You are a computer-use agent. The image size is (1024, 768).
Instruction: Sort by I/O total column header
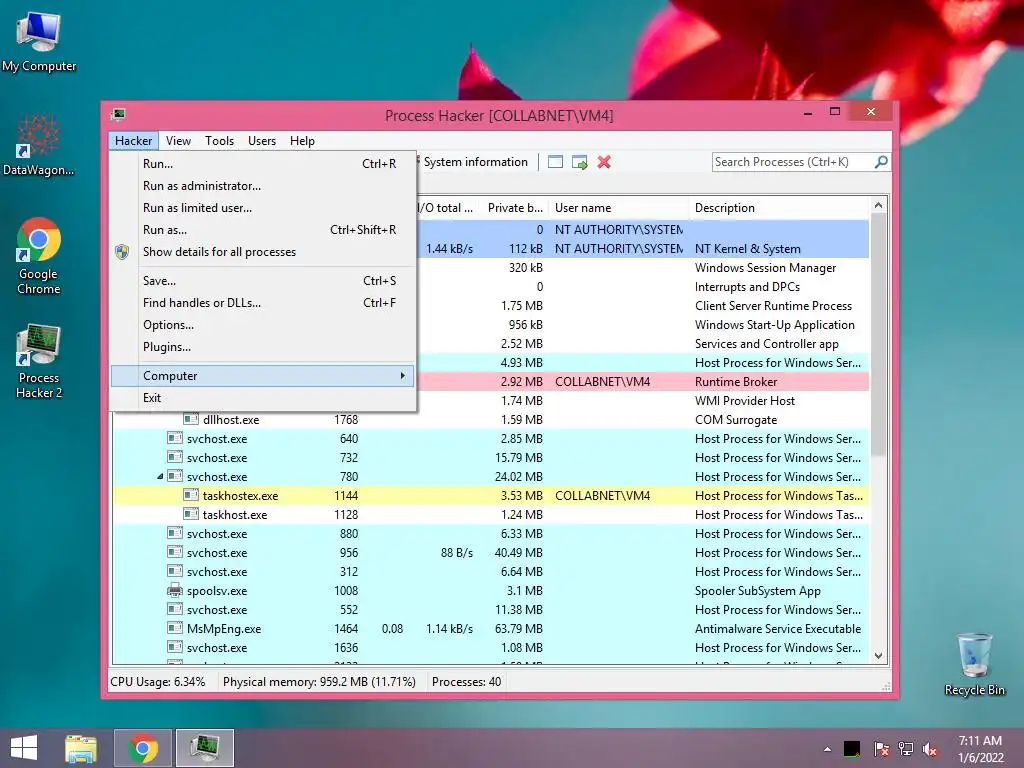446,208
